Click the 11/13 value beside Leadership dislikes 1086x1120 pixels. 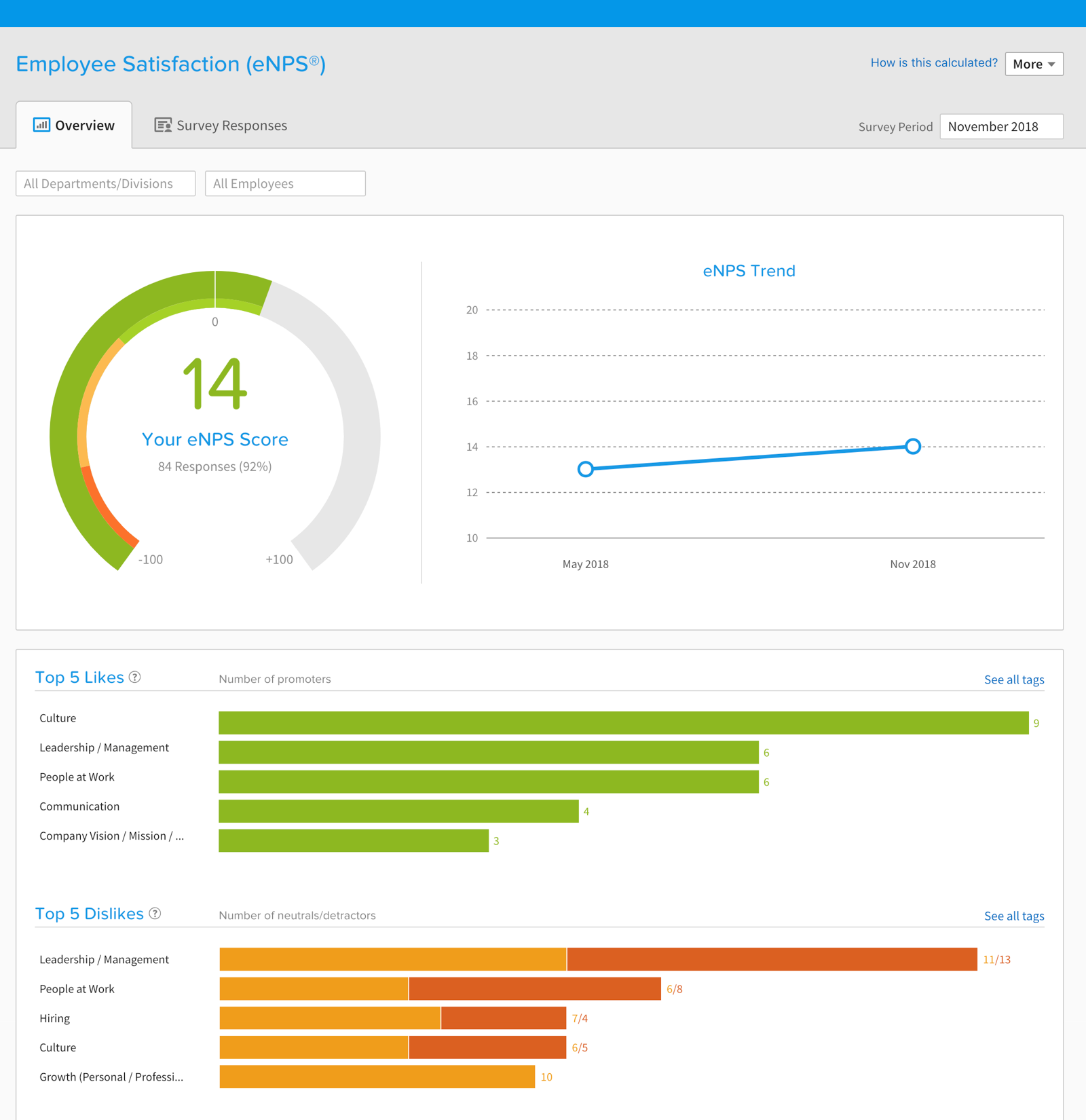click(996, 960)
